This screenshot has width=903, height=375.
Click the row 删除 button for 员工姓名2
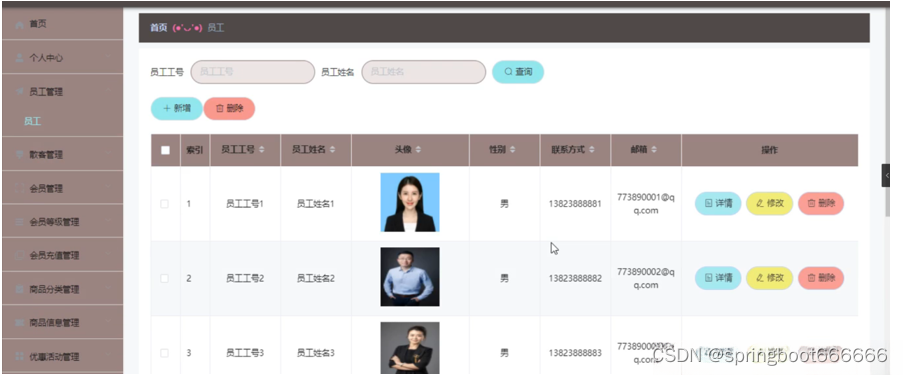pos(821,278)
